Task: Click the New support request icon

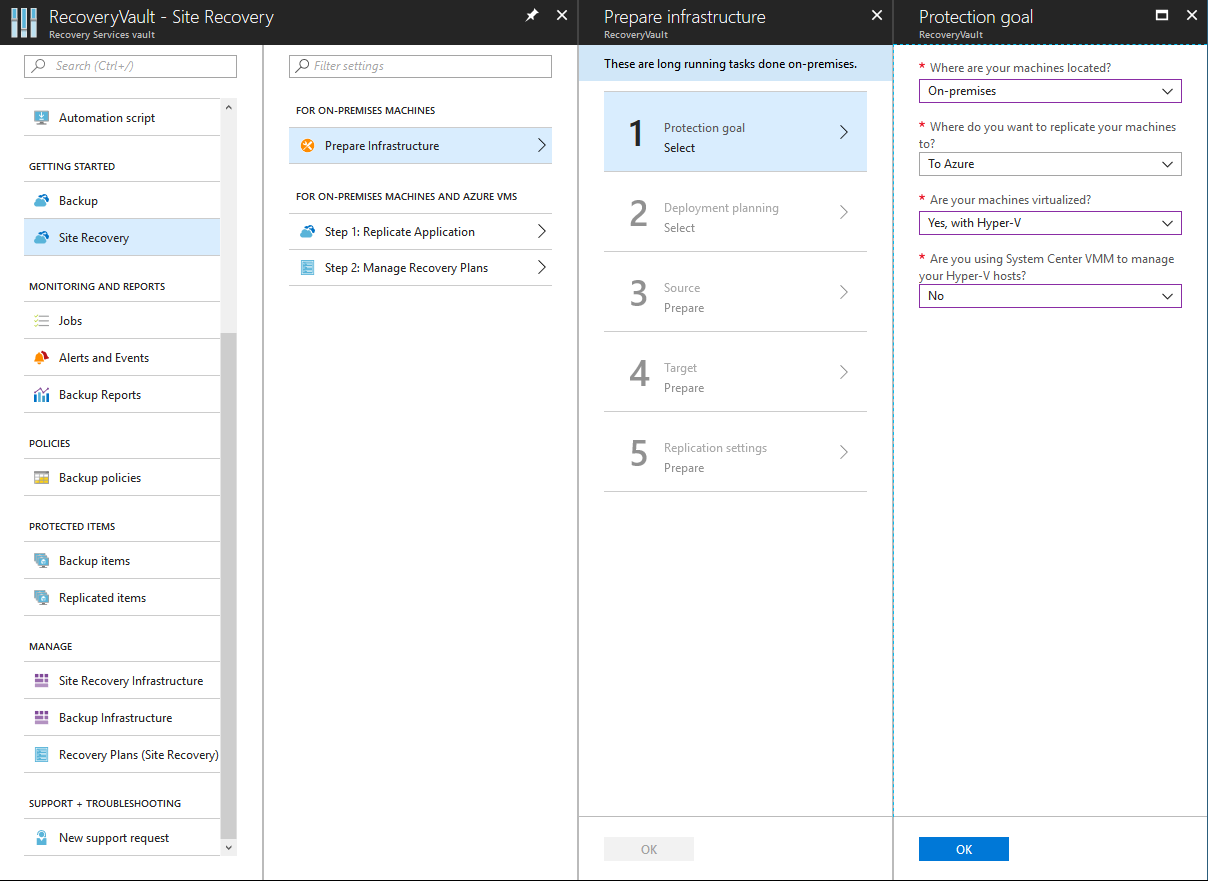Action: pyautogui.click(x=41, y=837)
